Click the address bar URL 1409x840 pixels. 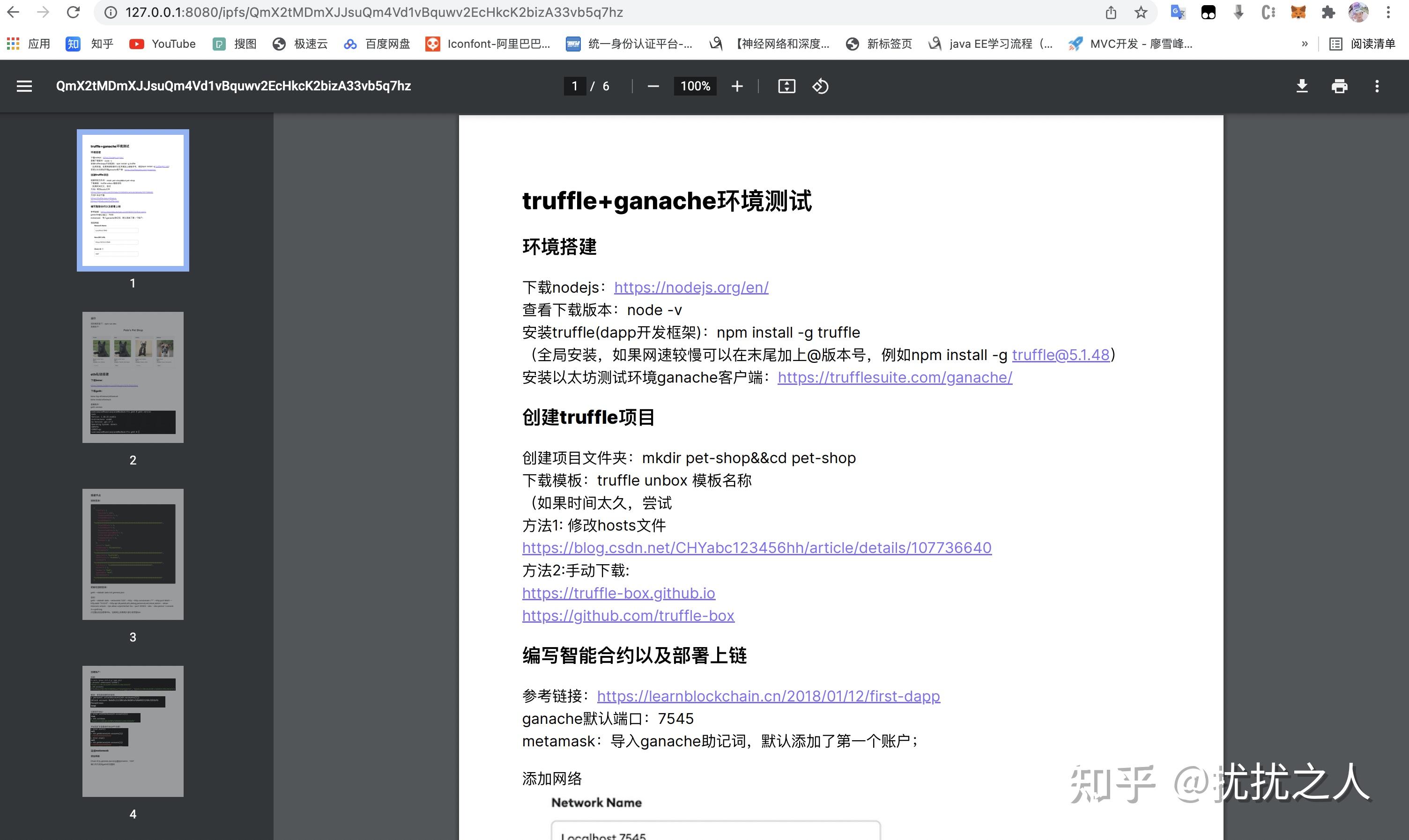(374, 13)
